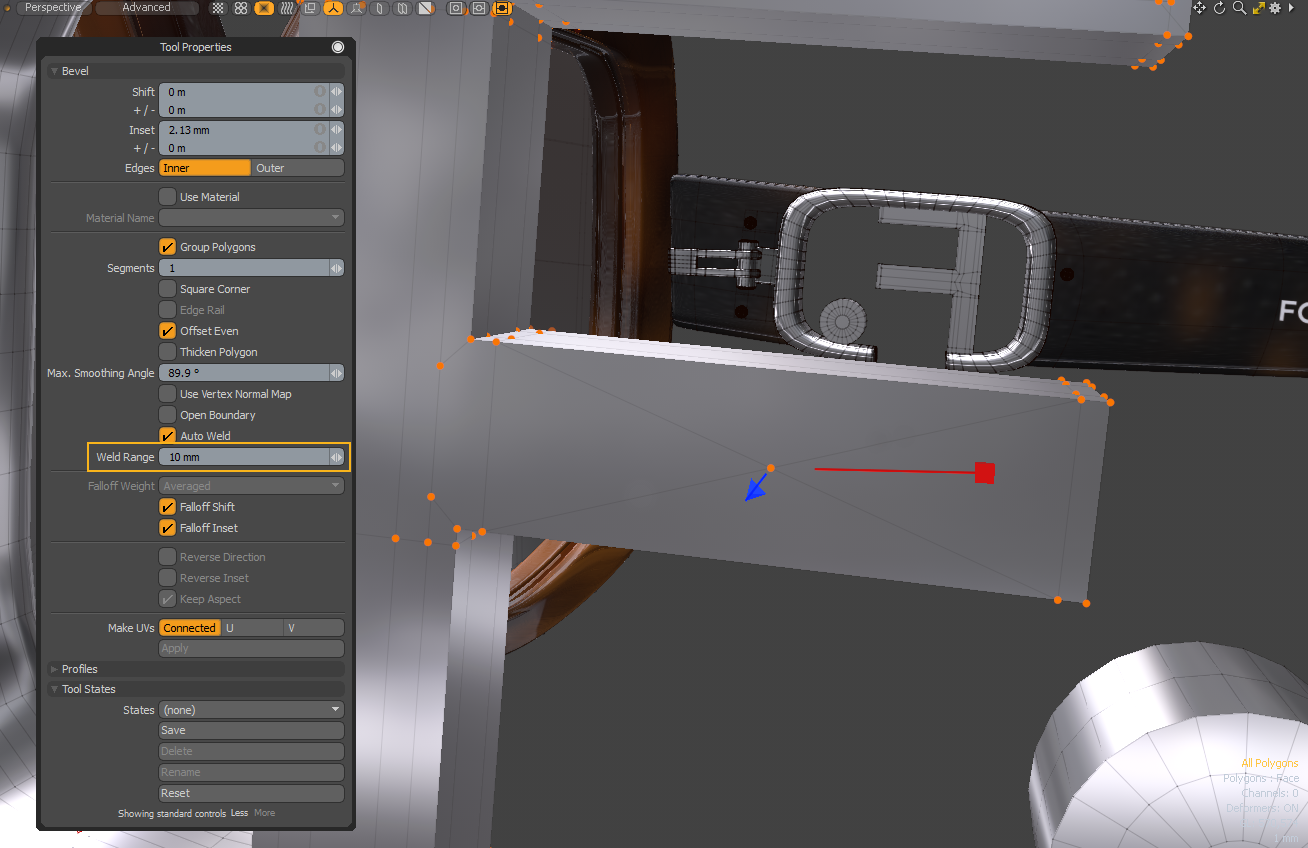Toggle the orange framed viewport icon
This screenshot has height=848, width=1308.
pyautogui.click(x=502, y=8)
